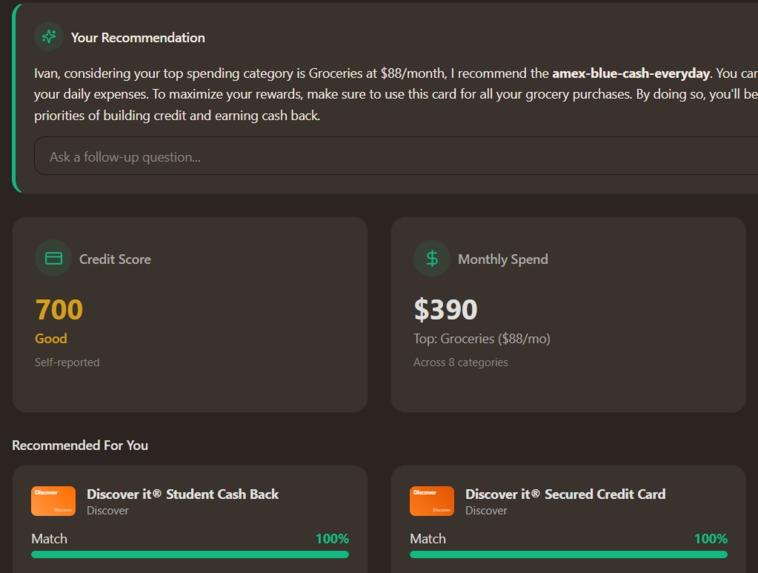Click the credit card icon next to Credit Score
The image size is (758, 573).
point(53,259)
